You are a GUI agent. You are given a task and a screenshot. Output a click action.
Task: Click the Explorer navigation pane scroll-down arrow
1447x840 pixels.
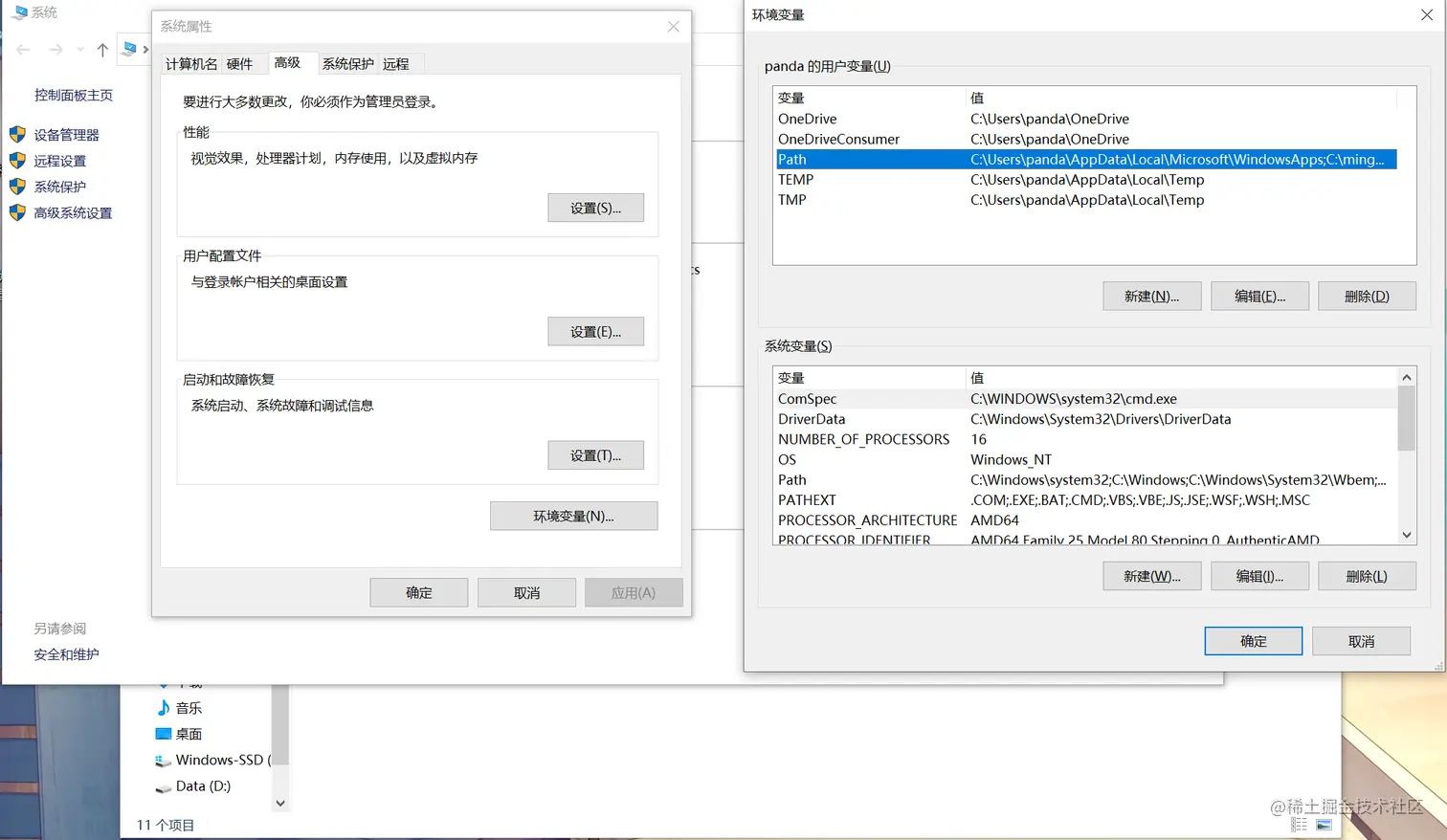(280, 804)
